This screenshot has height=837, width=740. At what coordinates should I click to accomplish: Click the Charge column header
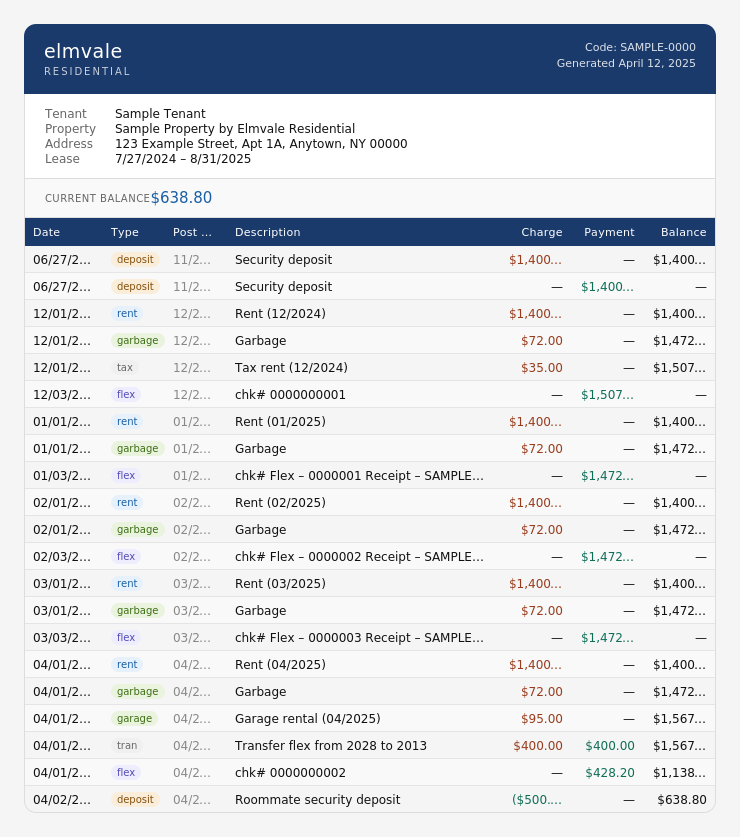click(541, 232)
